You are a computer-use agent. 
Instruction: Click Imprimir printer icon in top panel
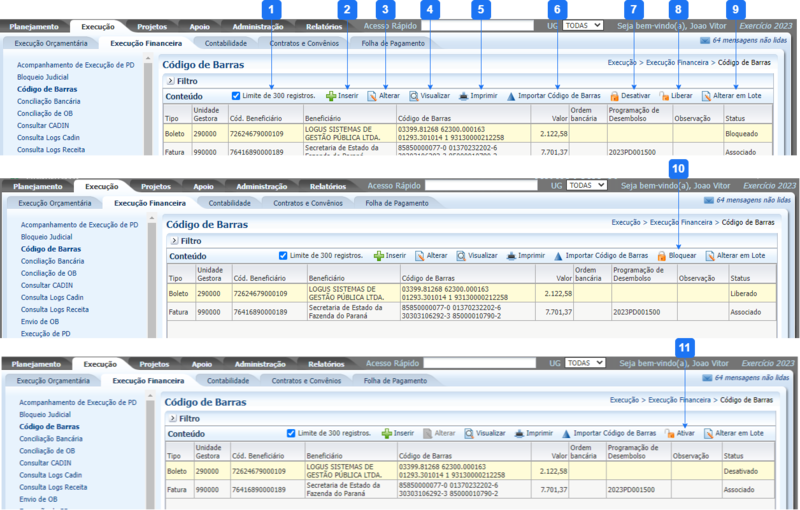tap(464, 96)
